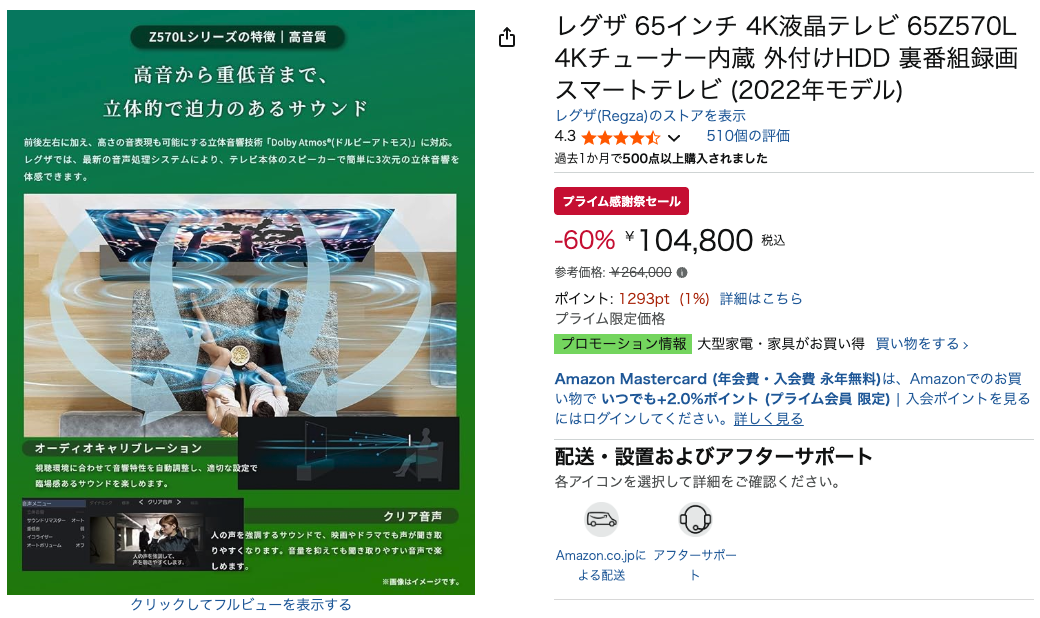Open the レグザ(Regza) store link

[650, 116]
